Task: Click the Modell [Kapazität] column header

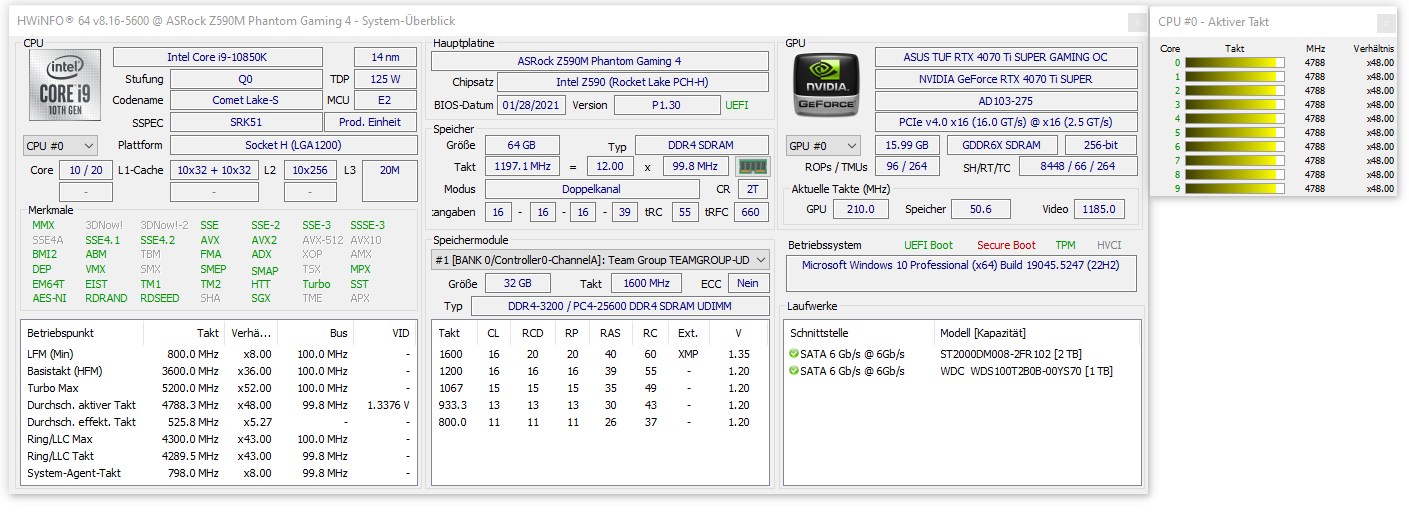Action: 1036,333
